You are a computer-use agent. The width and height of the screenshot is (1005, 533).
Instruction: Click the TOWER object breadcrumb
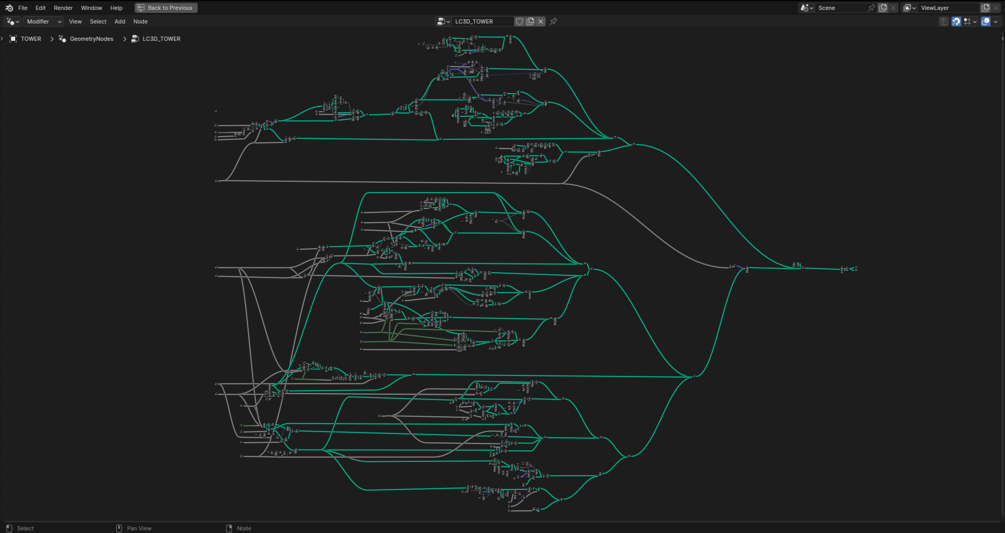pos(31,39)
